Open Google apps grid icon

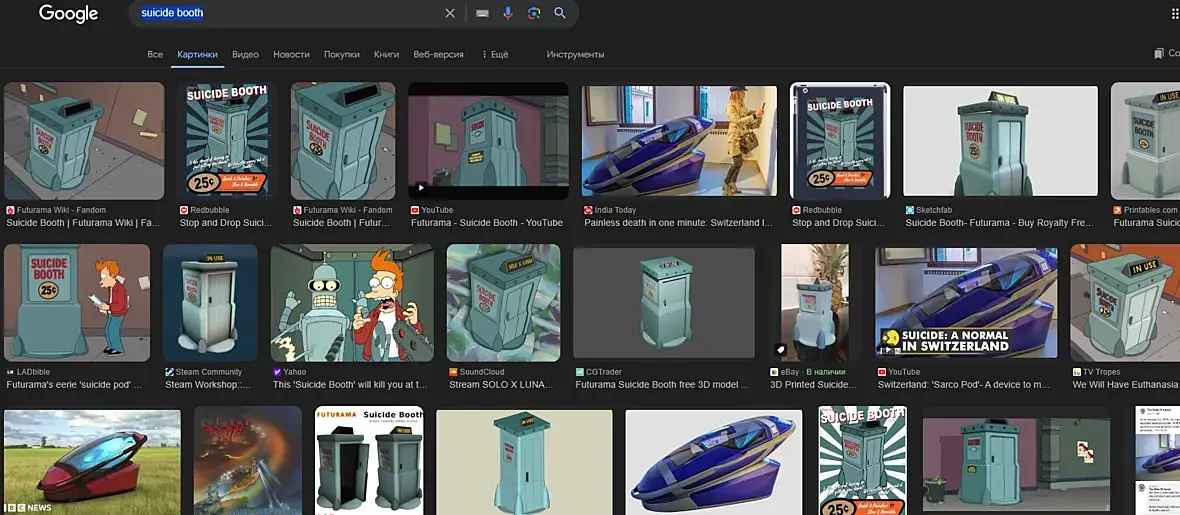click(1175, 13)
